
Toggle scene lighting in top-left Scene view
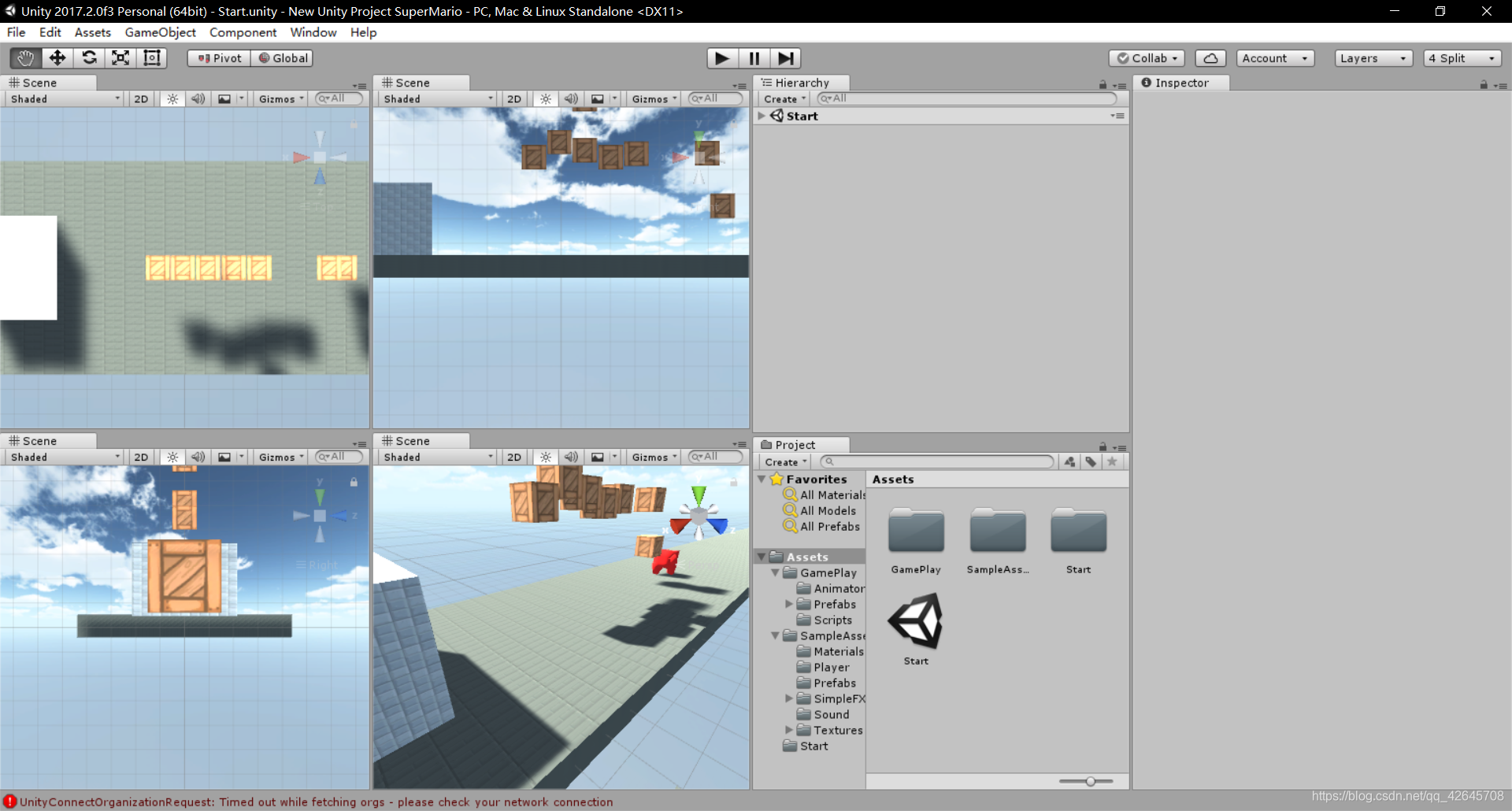pyautogui.click(x=172, y=99)
